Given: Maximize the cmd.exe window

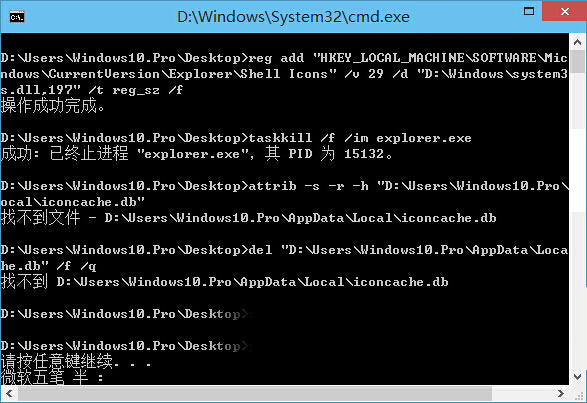Looking at the screenshot, I should [x=529, y=11].
